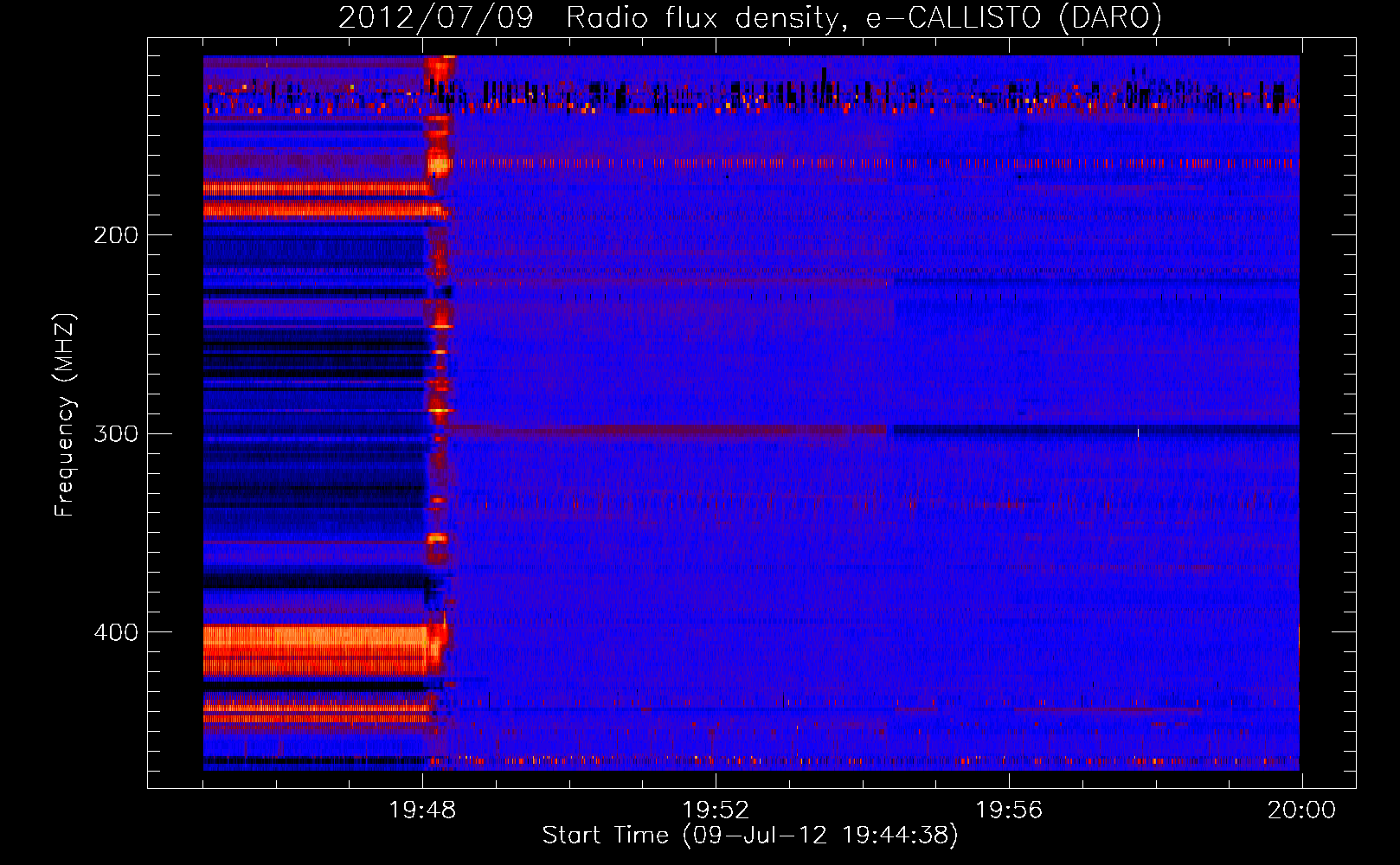1400x865 pixels.
Task: Click the 200 frequency tick label
Action: 116,235
